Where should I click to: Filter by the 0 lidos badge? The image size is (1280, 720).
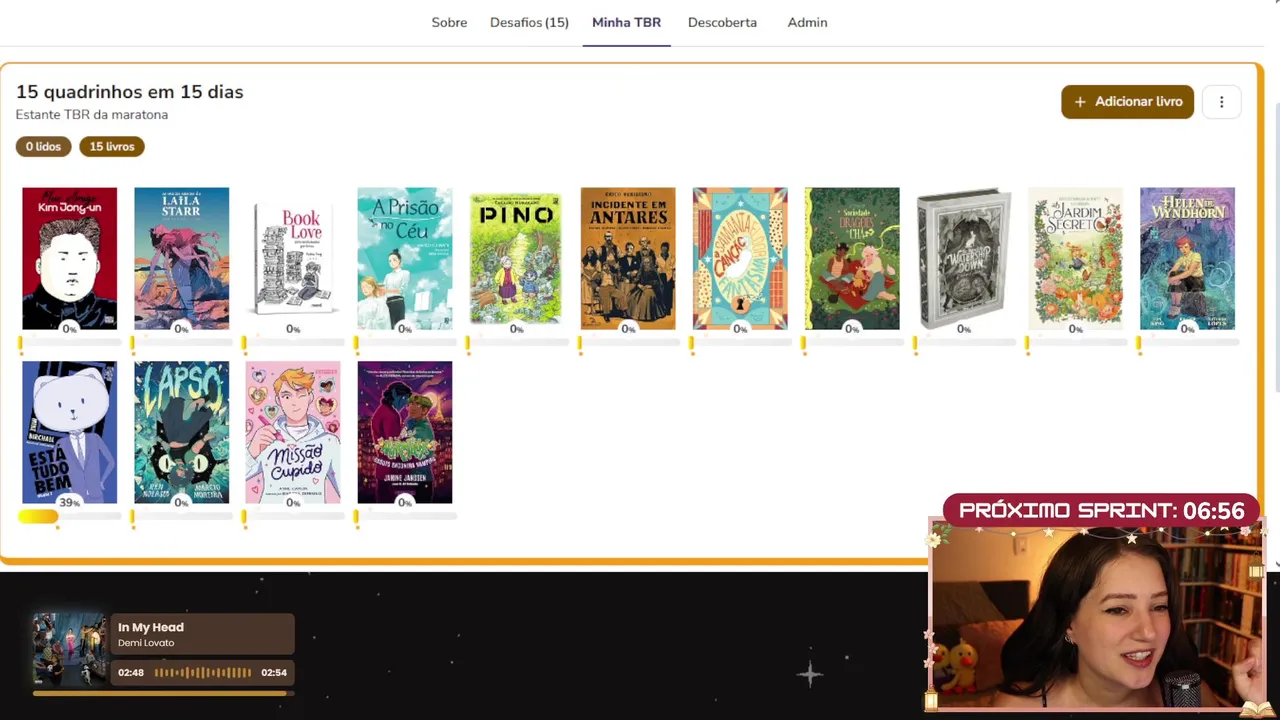(x=43, y=146)
